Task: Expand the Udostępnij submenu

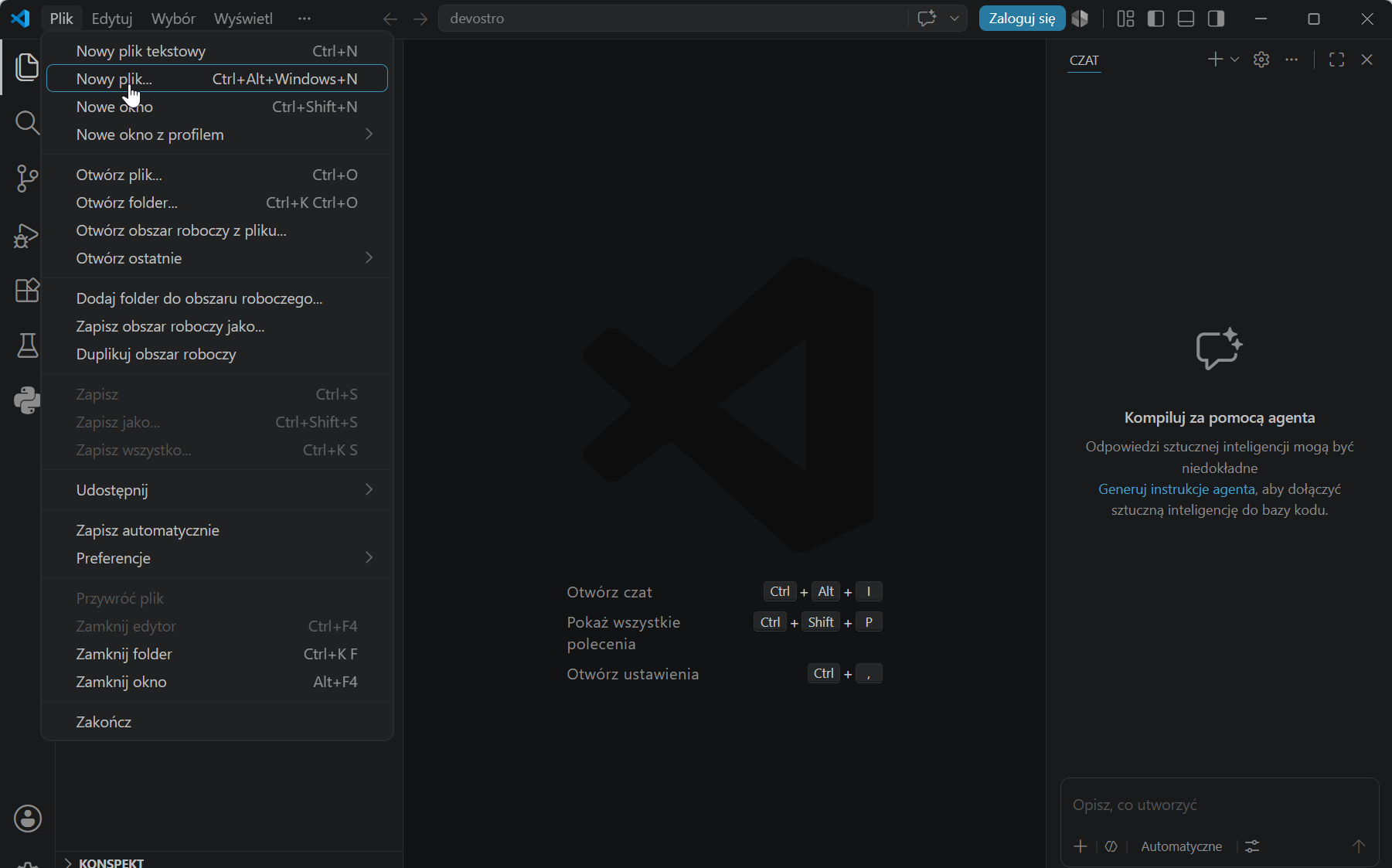Action: 217,490
